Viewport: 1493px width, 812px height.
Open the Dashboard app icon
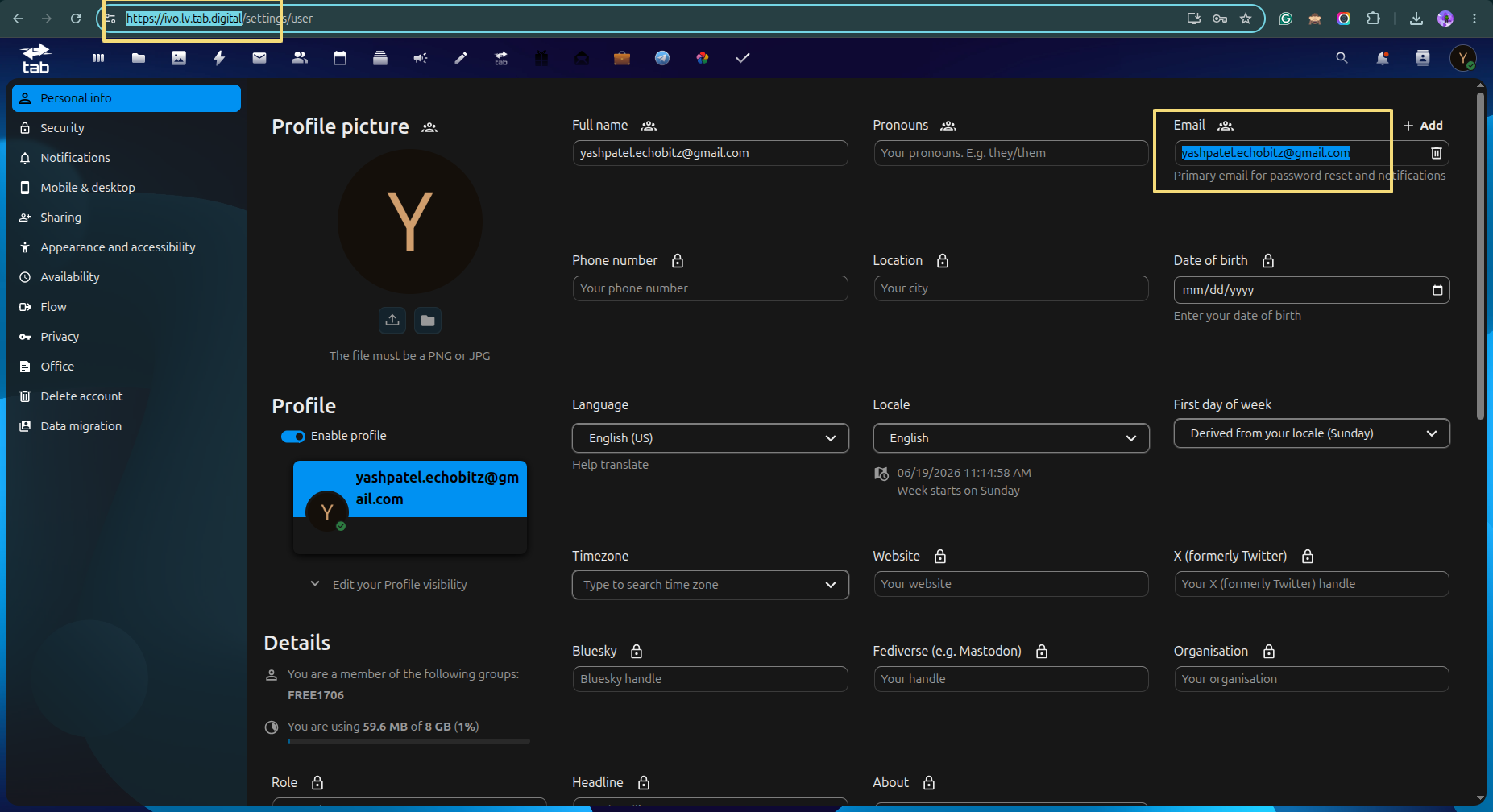point(98,58)
